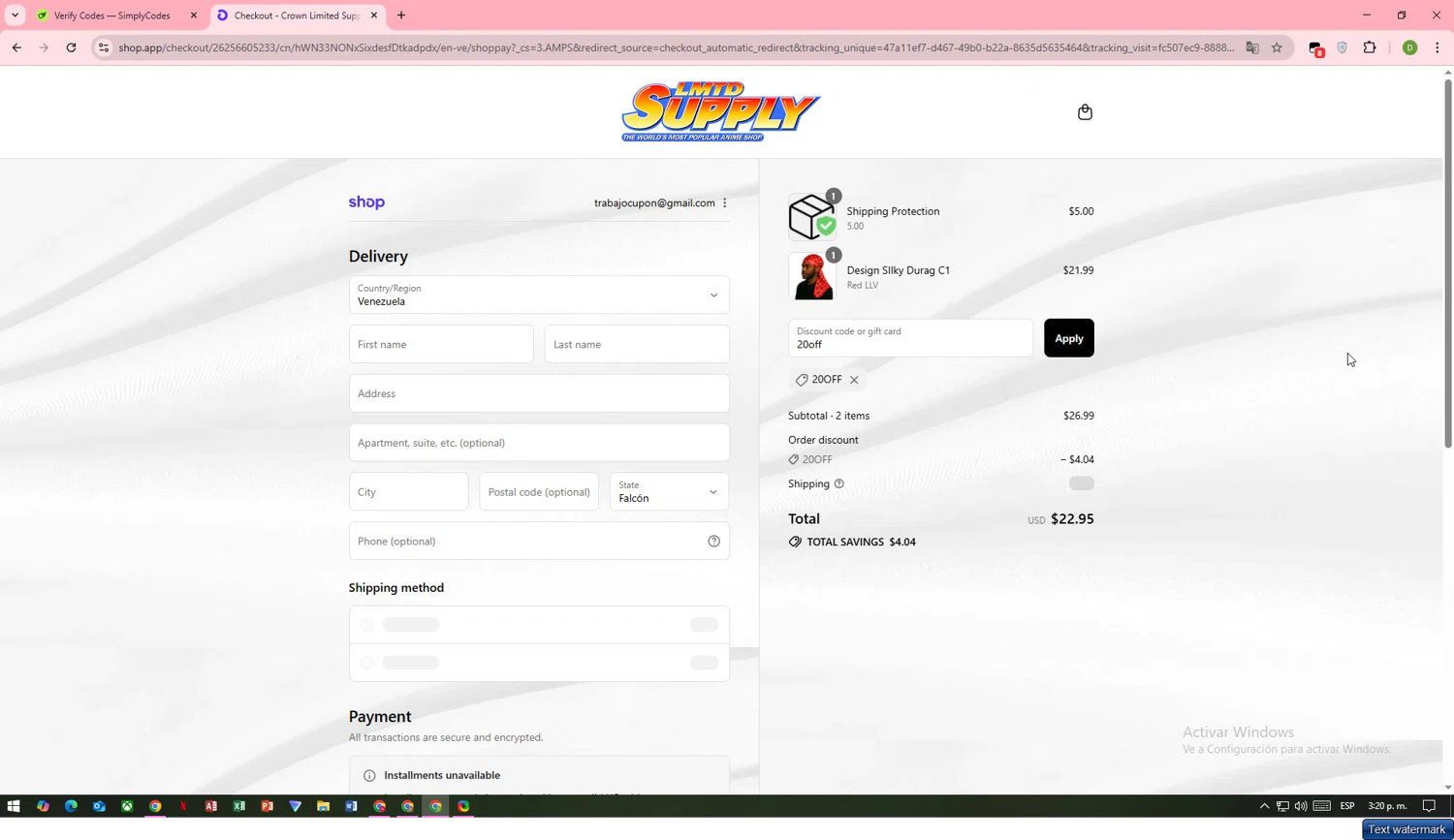Remove the 20OFF discount tag
Screen dimensions: 1454x840
(854, 380)
